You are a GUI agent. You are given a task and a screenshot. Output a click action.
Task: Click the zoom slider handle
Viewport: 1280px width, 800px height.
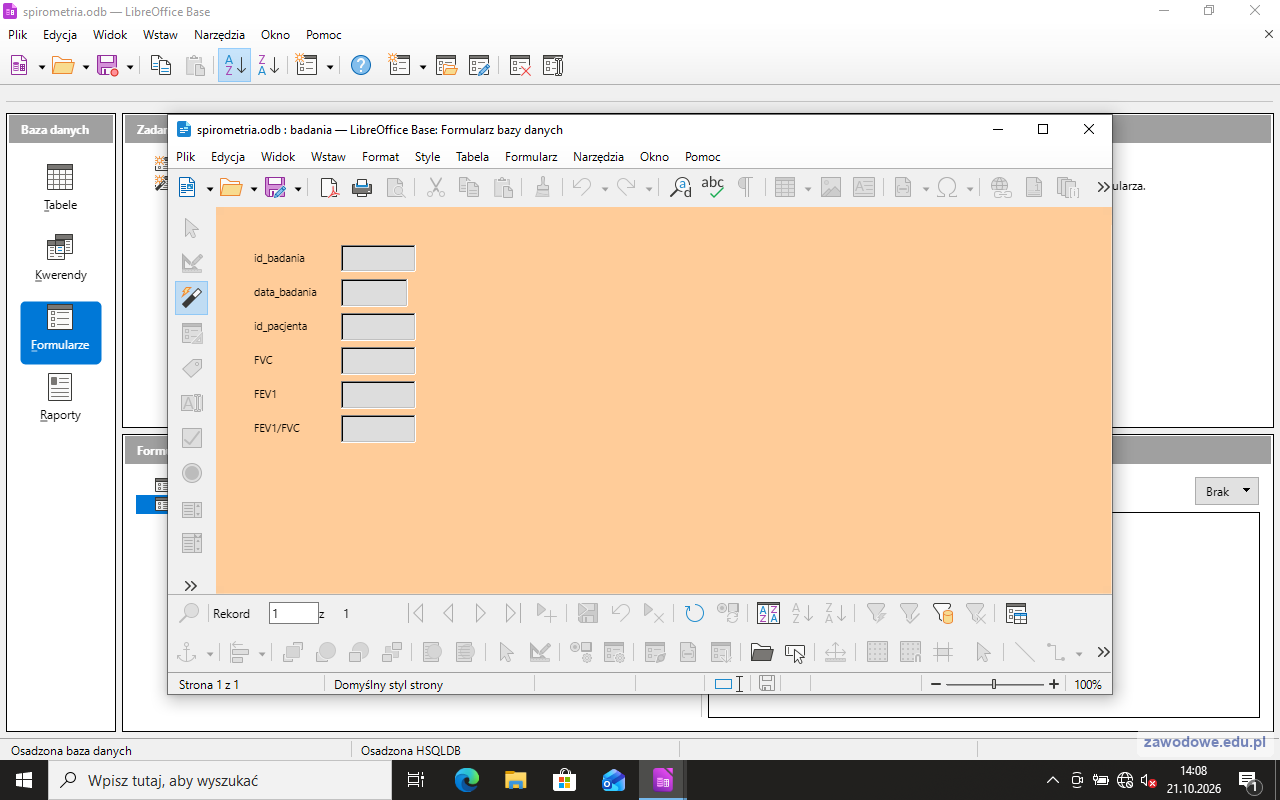click(993, 684)
